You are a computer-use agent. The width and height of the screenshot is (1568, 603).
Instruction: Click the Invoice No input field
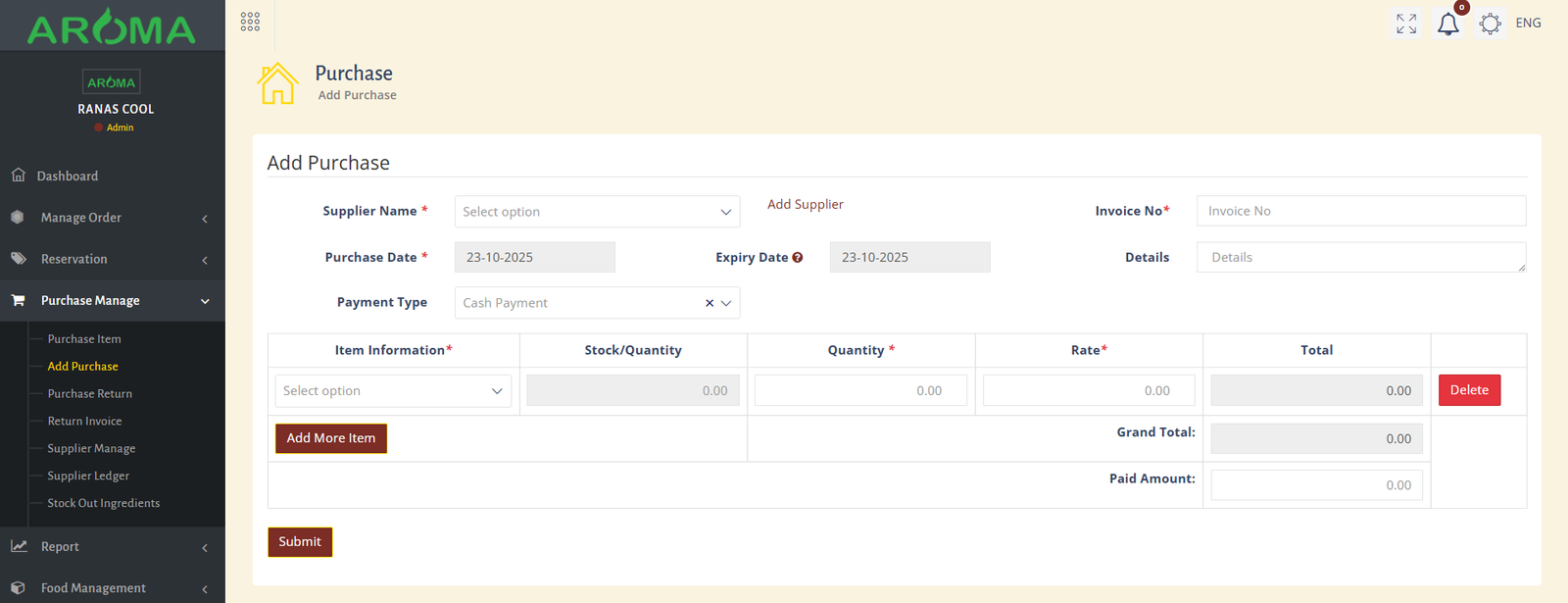(1360, 211)
